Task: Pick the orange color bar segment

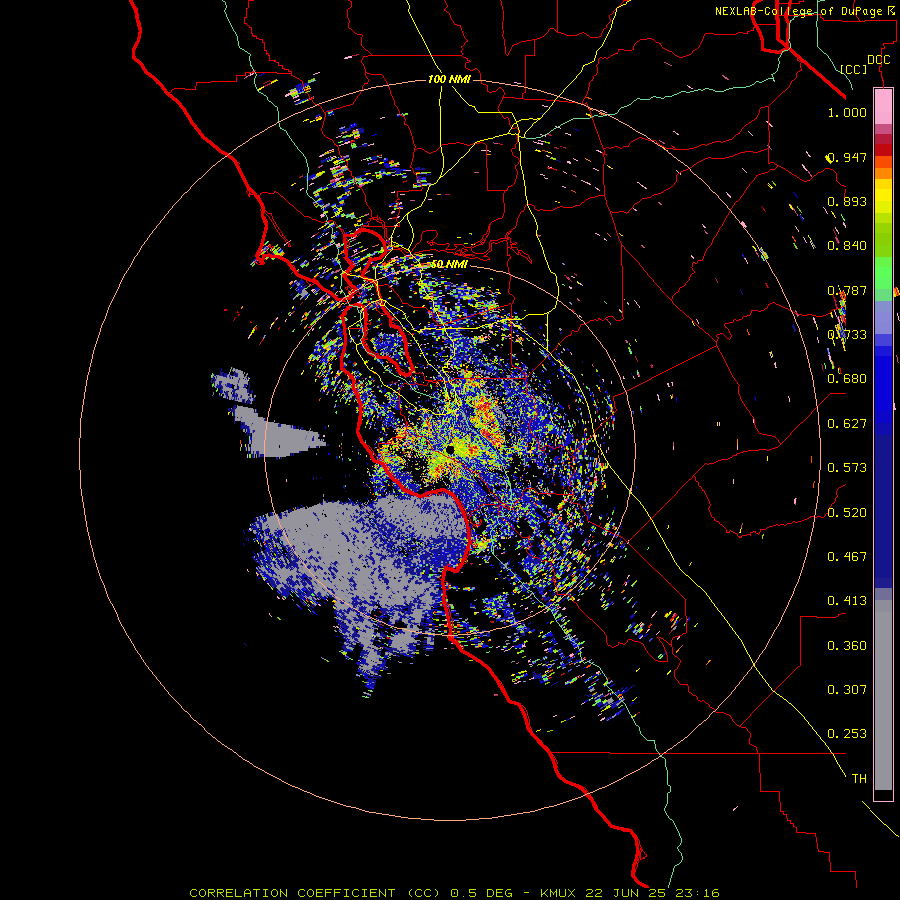Action: point(883,173)
